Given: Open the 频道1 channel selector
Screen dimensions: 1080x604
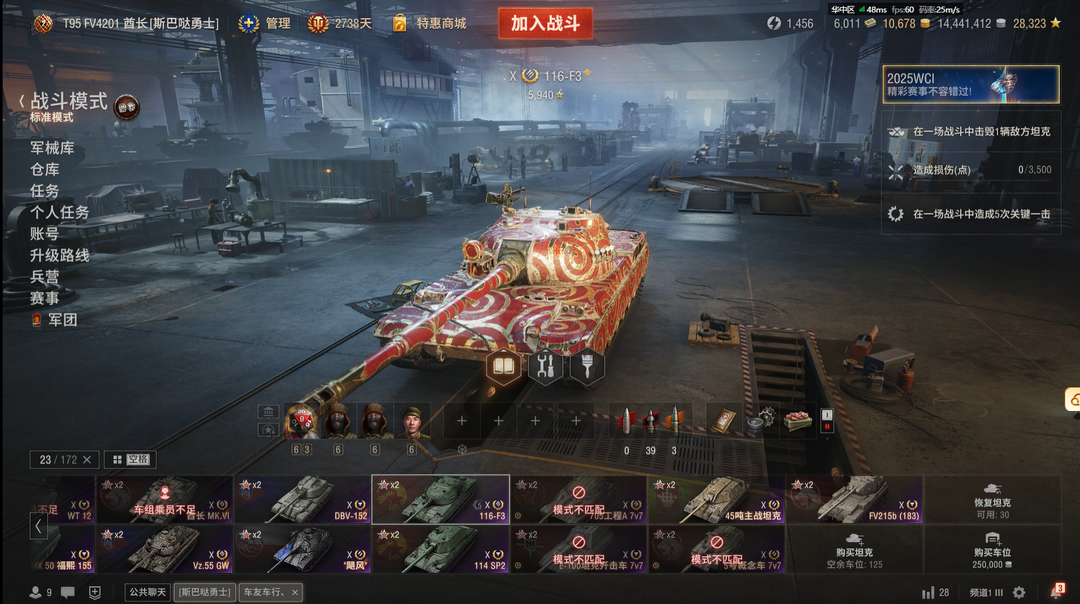Looking at the screenshot, I should (986, 592).
